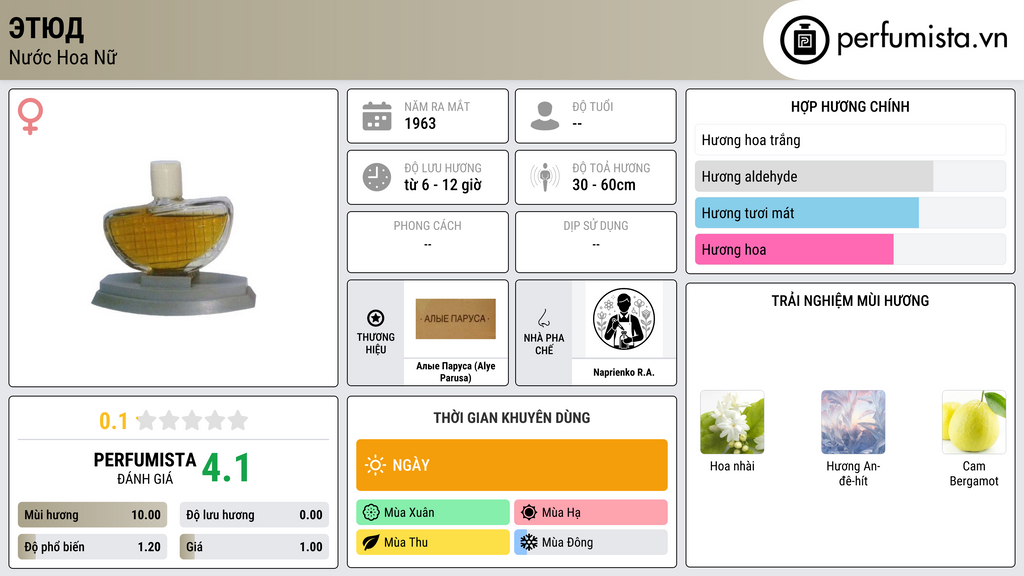
Task: Click the pink Hương hoa accord bar
Action: pyautogui.click(x=850, y=249)
